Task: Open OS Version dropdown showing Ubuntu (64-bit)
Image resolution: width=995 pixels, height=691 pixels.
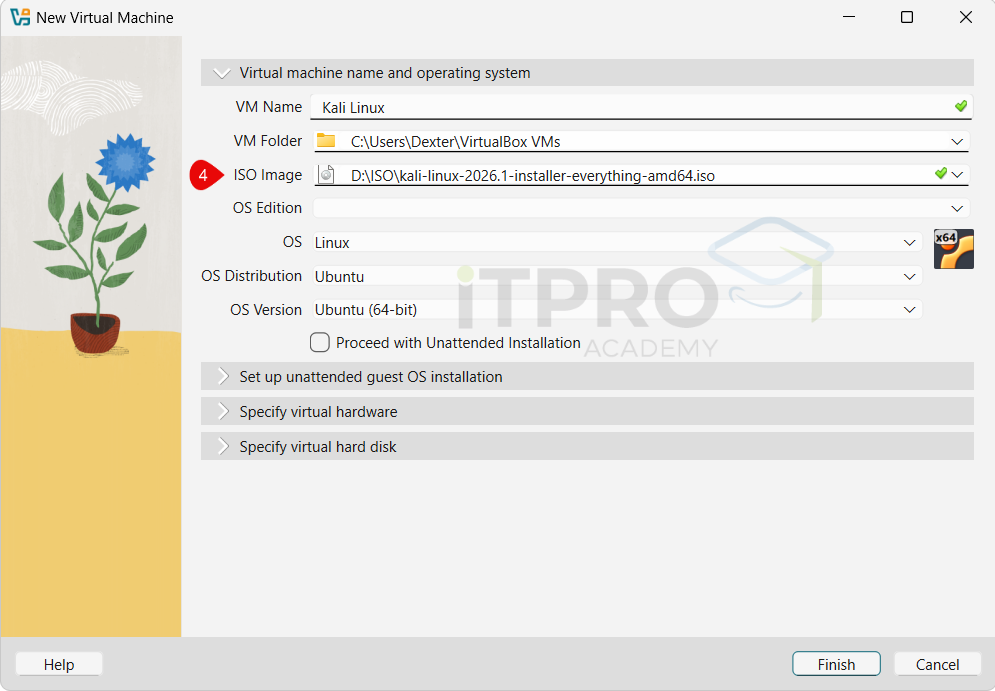Action: (617, 310)
